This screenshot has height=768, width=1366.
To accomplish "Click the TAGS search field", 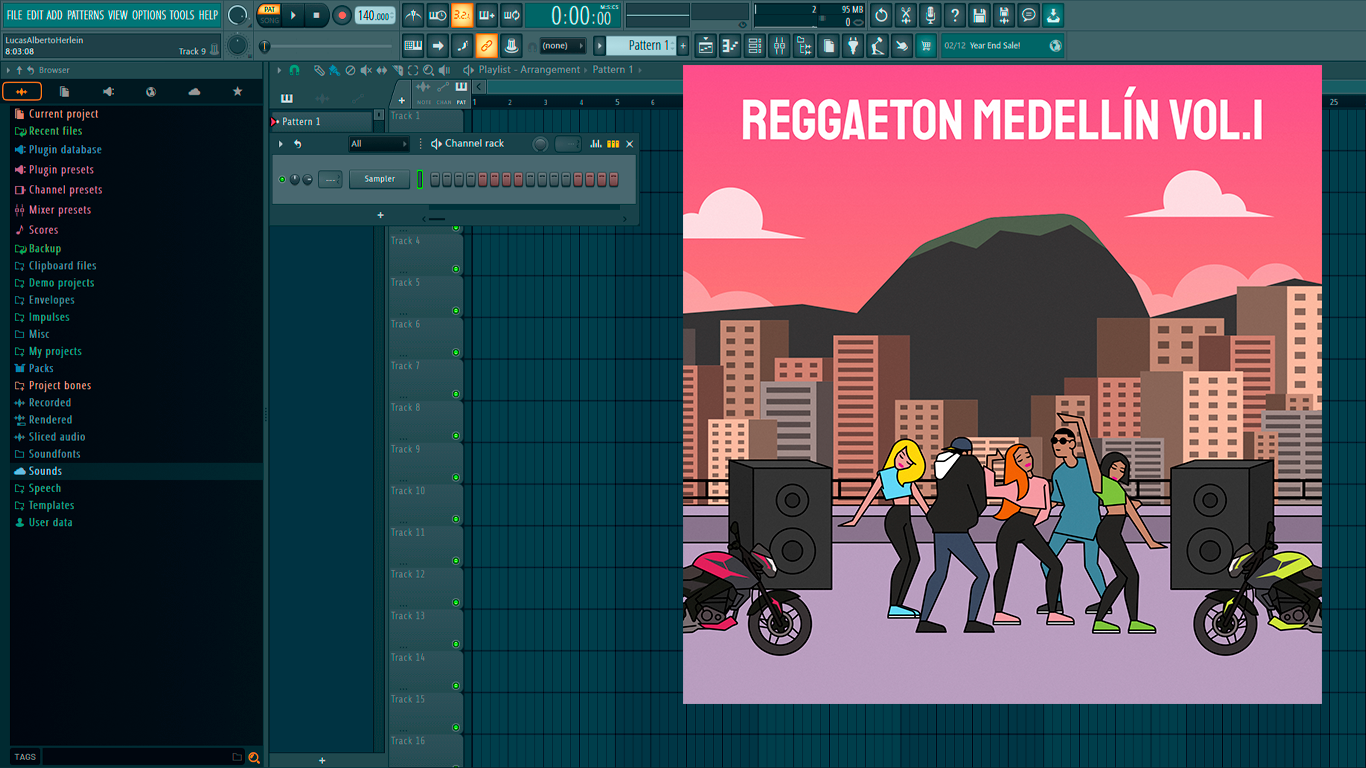I will (x=136, y=757).
